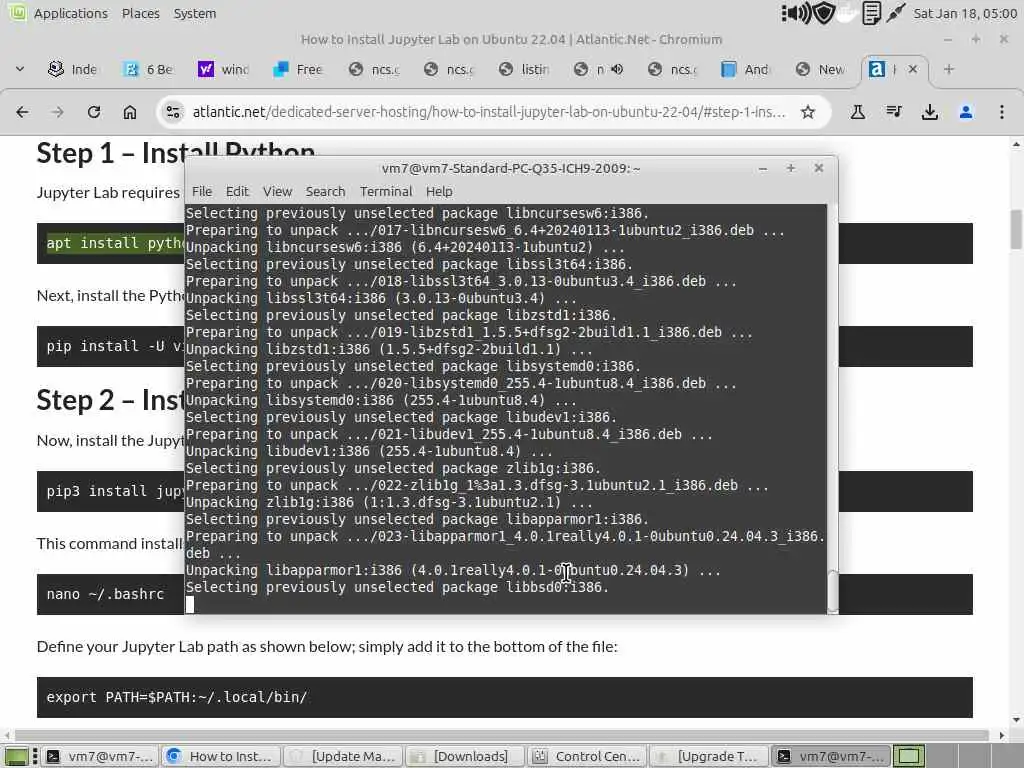Open the Places menu
The image size is (1024, 768).
click(x=140, y=13)
